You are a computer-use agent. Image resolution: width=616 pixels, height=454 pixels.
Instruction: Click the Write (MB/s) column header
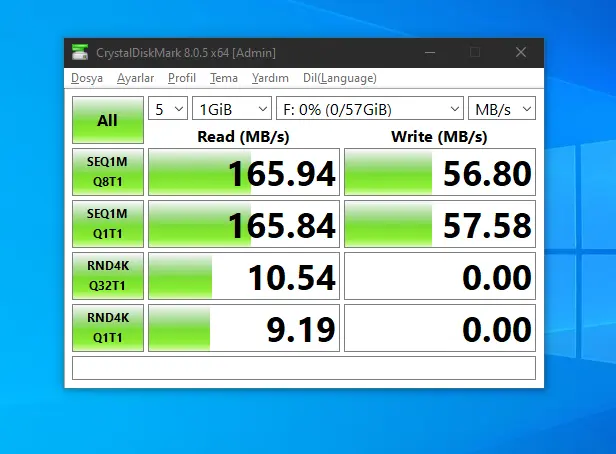click(x=439, y=137)
